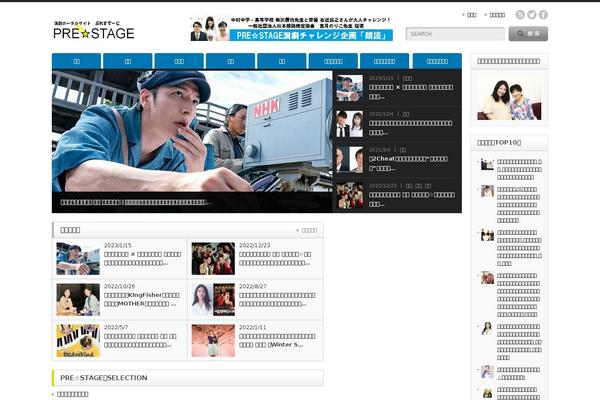Image resolution: width=600 pixels, height=400 pixels.
Task: Open the yellow-bullet link under PRE☆STAGE SELECTION
Action: [72, 394]
